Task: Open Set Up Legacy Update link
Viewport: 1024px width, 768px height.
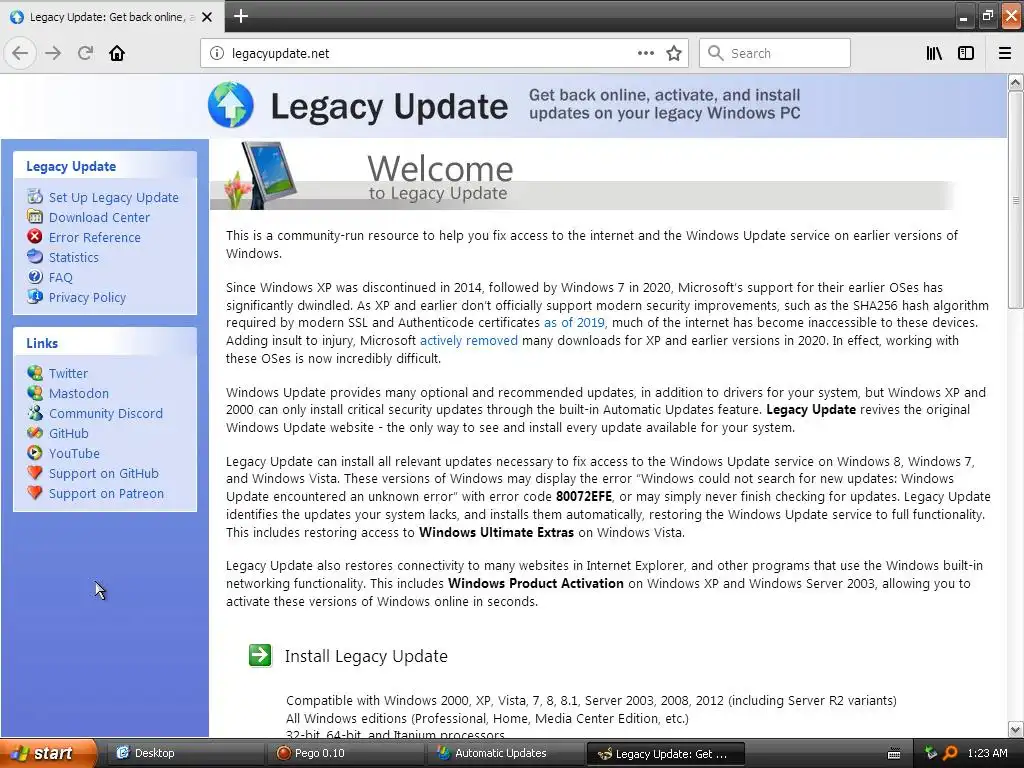Action: 114,197
